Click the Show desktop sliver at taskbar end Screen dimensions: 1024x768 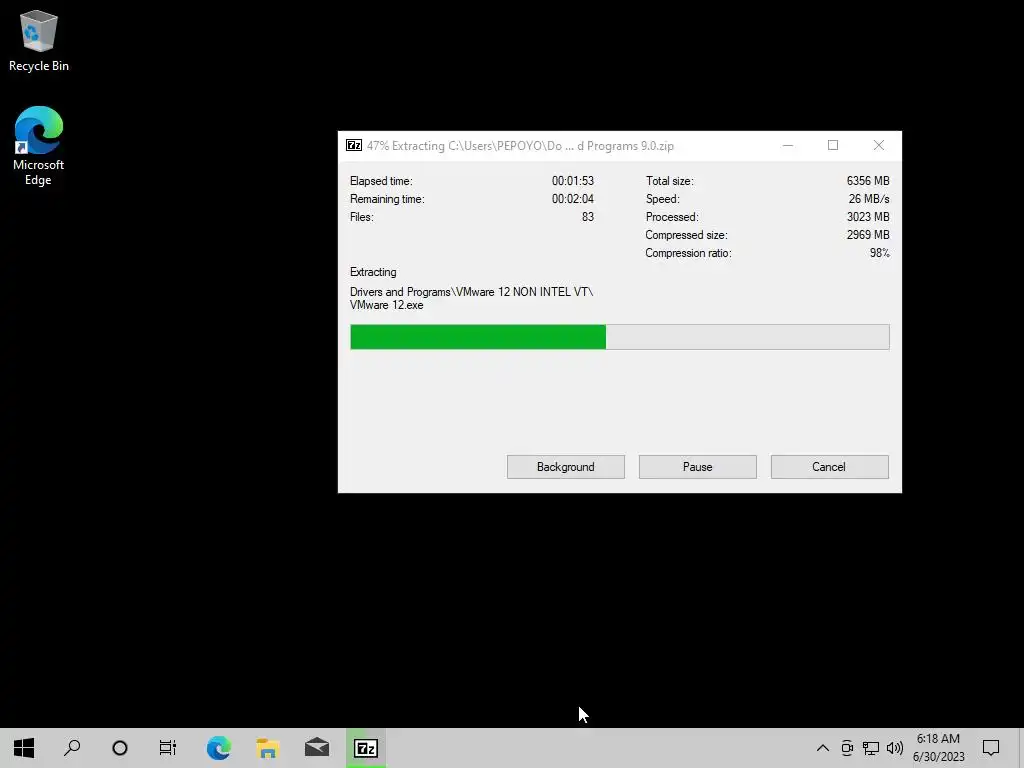[1021, 748]
